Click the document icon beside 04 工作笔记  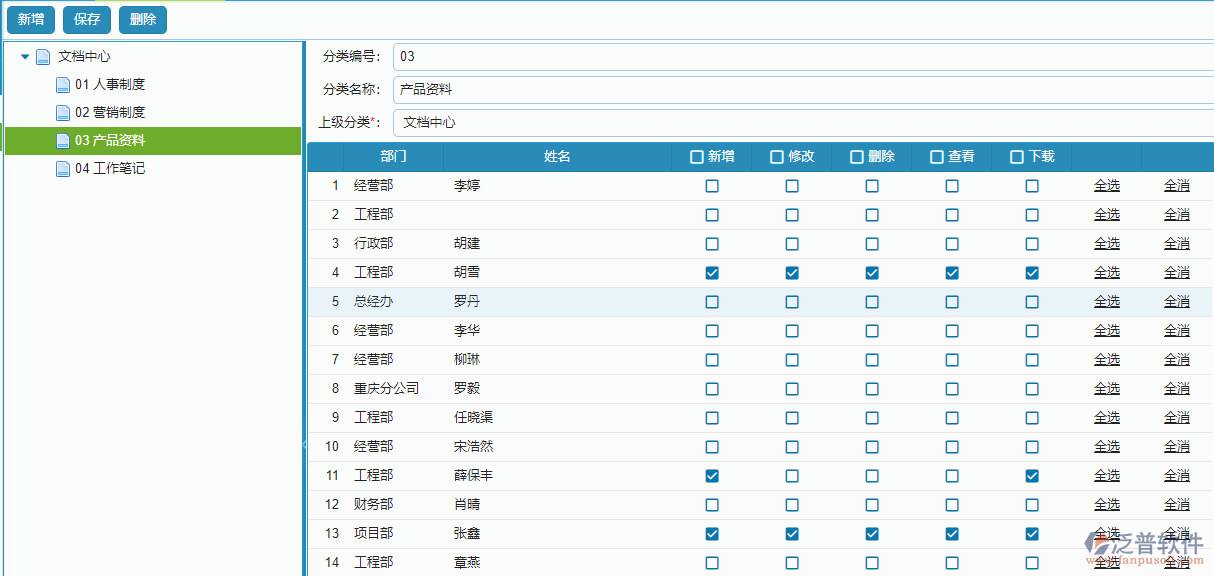pyautogui.click(x=61, y=168)
